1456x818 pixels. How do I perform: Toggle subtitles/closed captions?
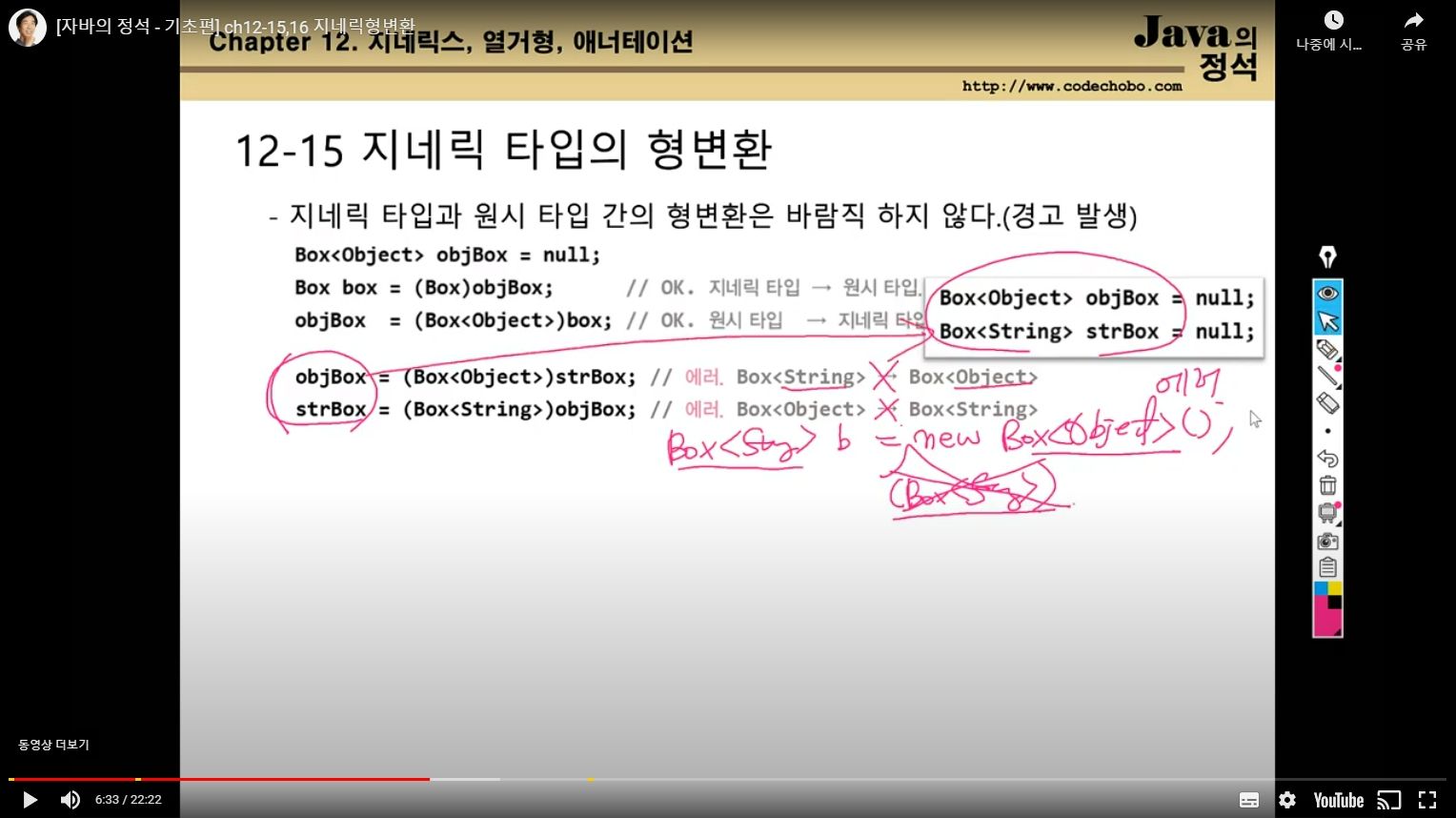click(1249, 800)
